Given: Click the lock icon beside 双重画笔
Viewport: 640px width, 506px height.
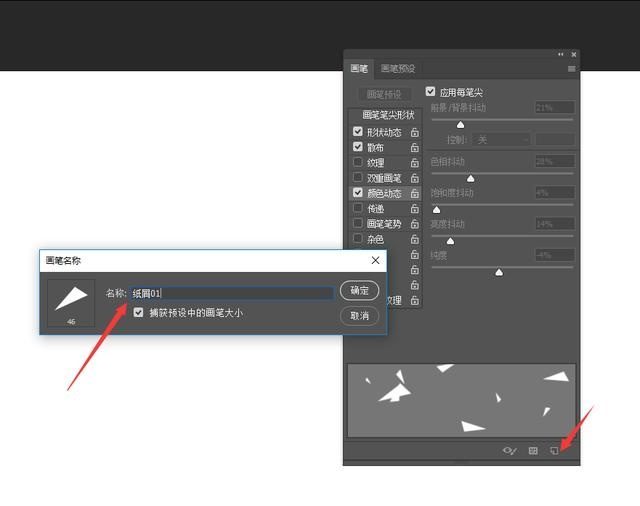Looking at the screenshot, I should (415, 178).
